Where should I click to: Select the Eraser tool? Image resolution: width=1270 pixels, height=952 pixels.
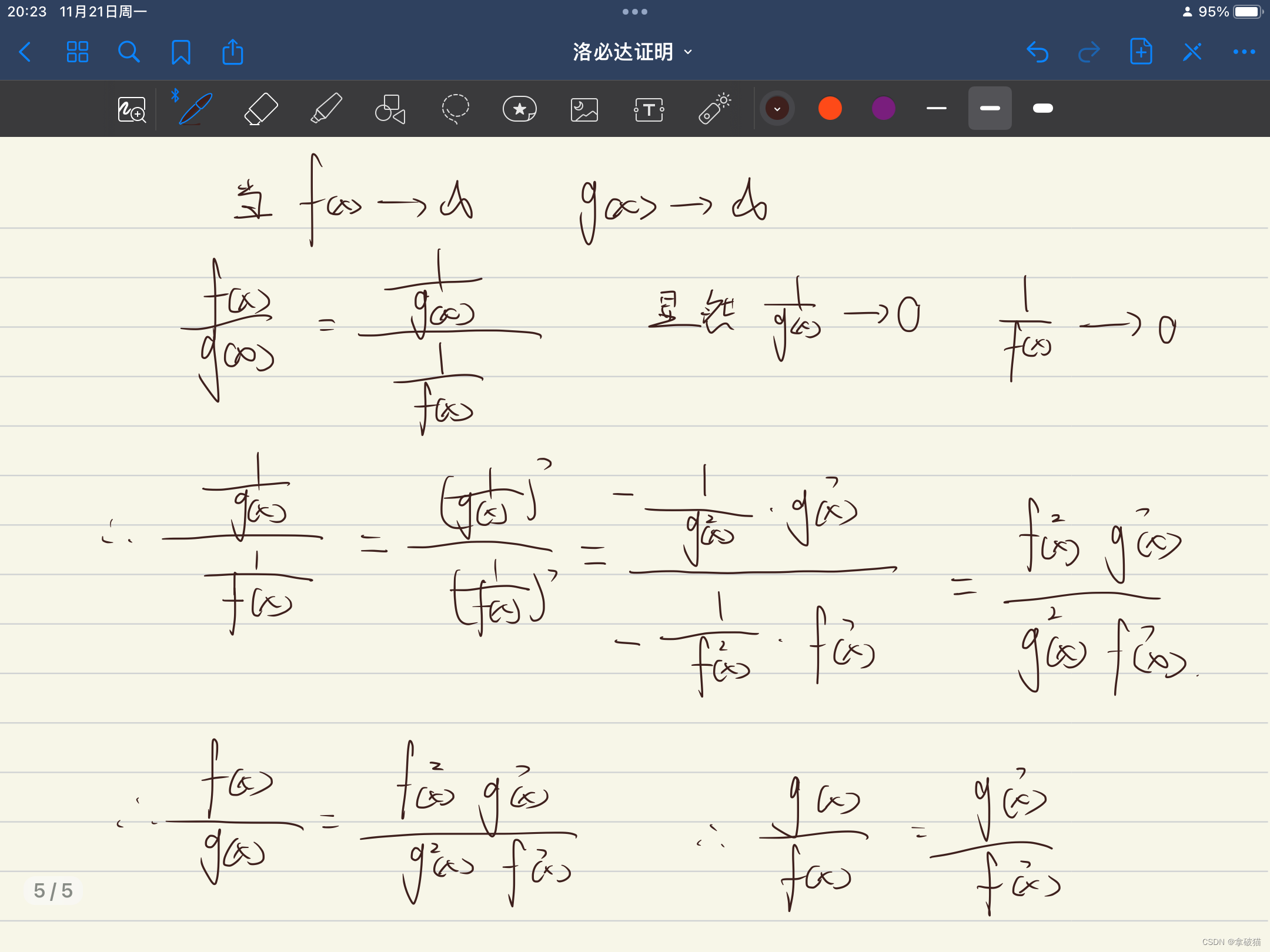[x=260, y=109]
